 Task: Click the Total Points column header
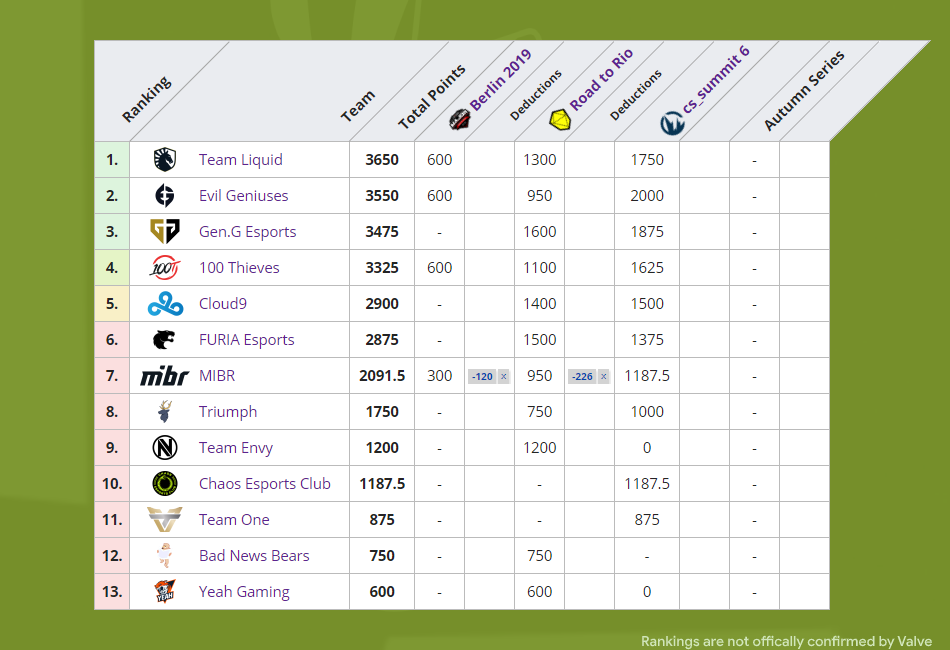coord(431,96)
